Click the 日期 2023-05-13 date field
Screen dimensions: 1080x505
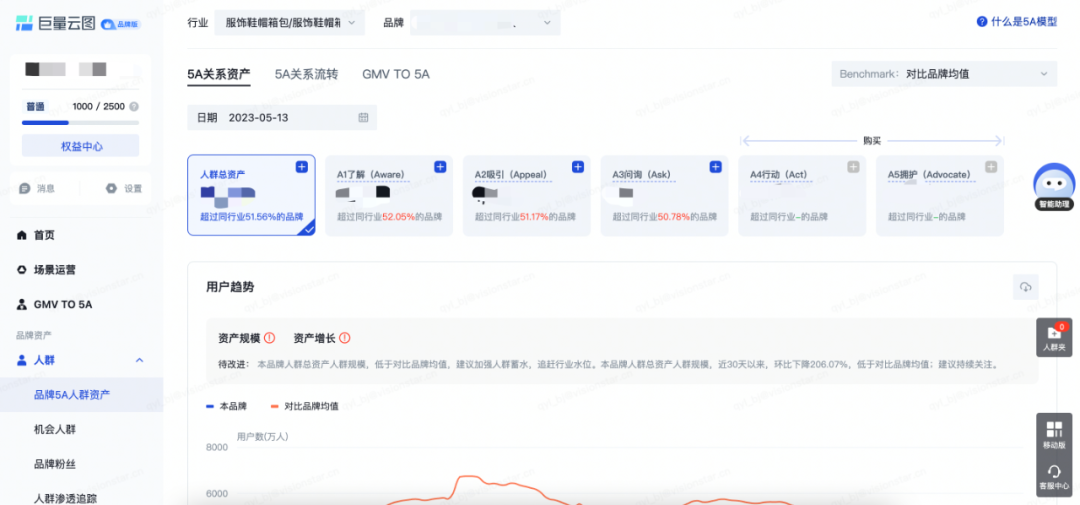coord(282,118)
